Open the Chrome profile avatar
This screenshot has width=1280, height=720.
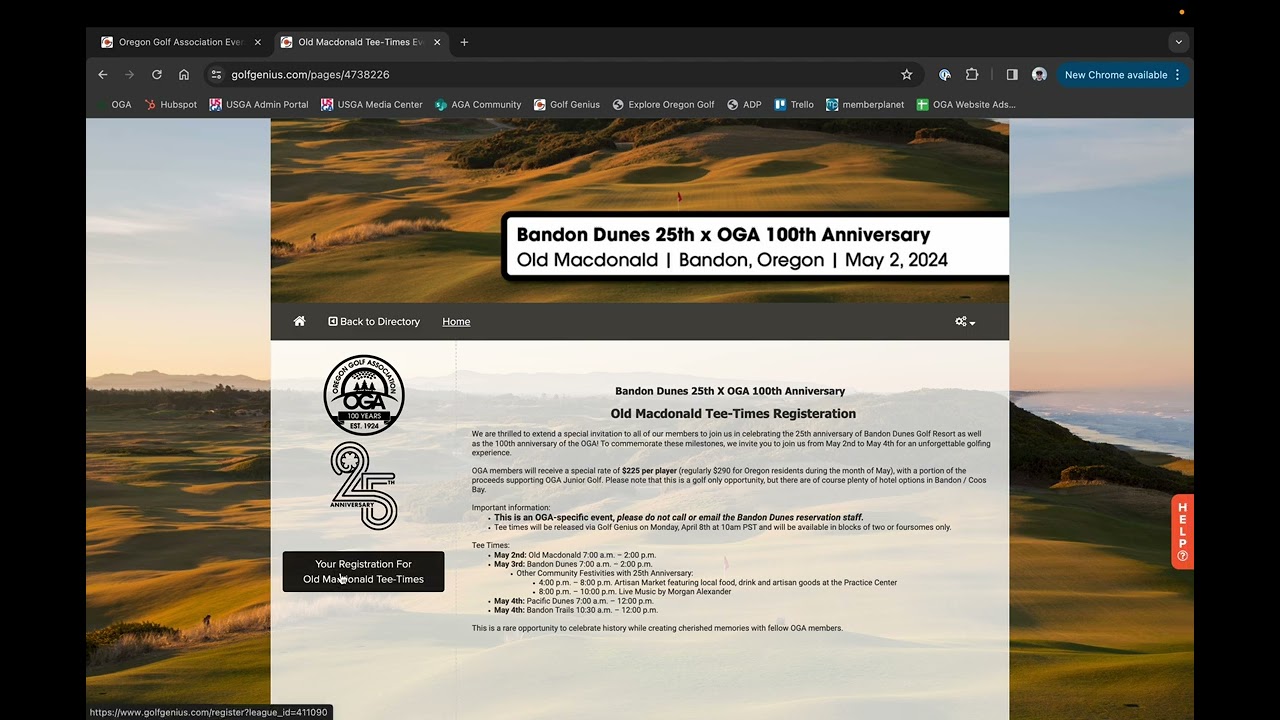click(1039, 75)
